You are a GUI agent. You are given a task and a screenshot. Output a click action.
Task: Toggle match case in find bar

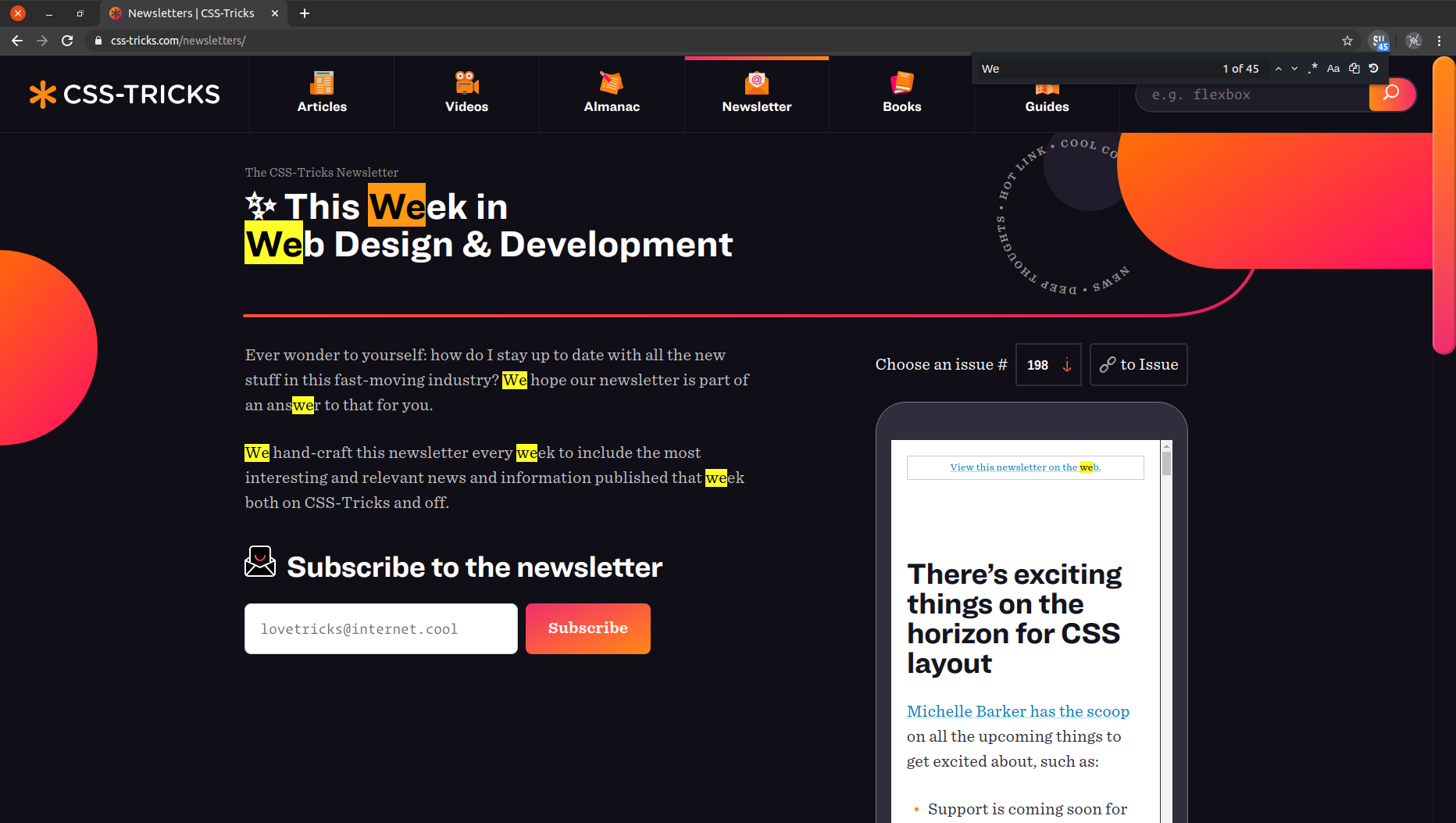click(1333, 69)
